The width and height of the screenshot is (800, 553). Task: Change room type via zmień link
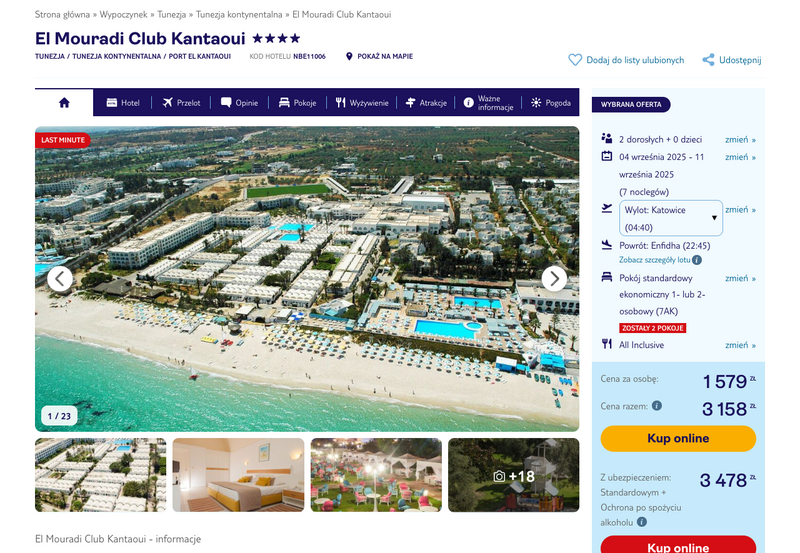pos(740,279)
